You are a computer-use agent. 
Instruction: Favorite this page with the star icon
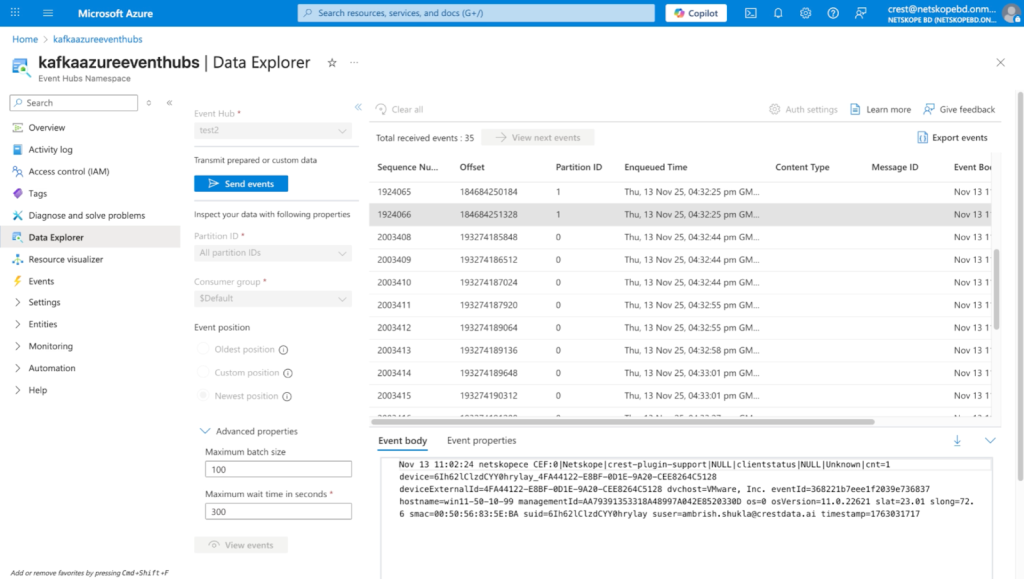coord(332,63)
